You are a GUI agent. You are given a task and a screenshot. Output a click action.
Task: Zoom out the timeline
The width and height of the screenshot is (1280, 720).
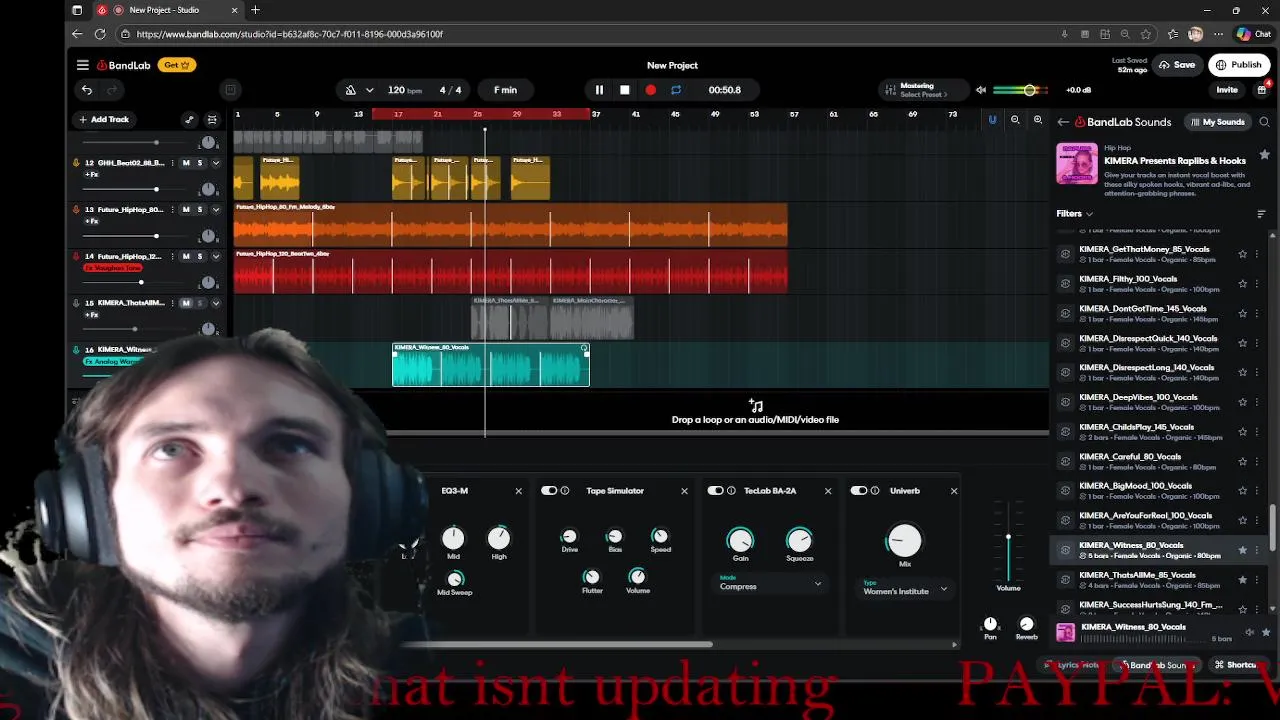1015,120
